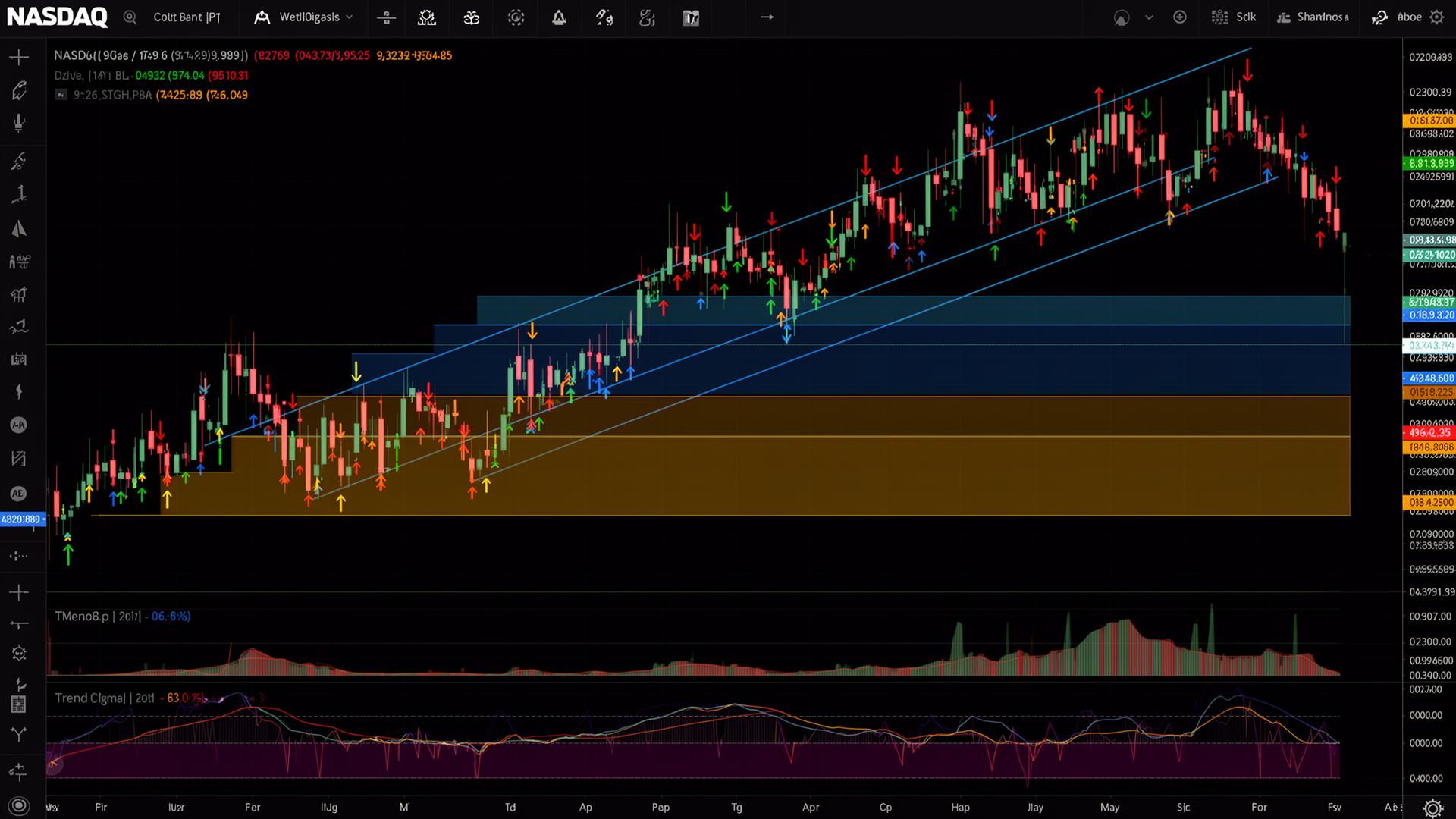Click the circular AE icon in left sidebar
The image size is (1456, 819).
pyautogui.click(x=18, y=494)
